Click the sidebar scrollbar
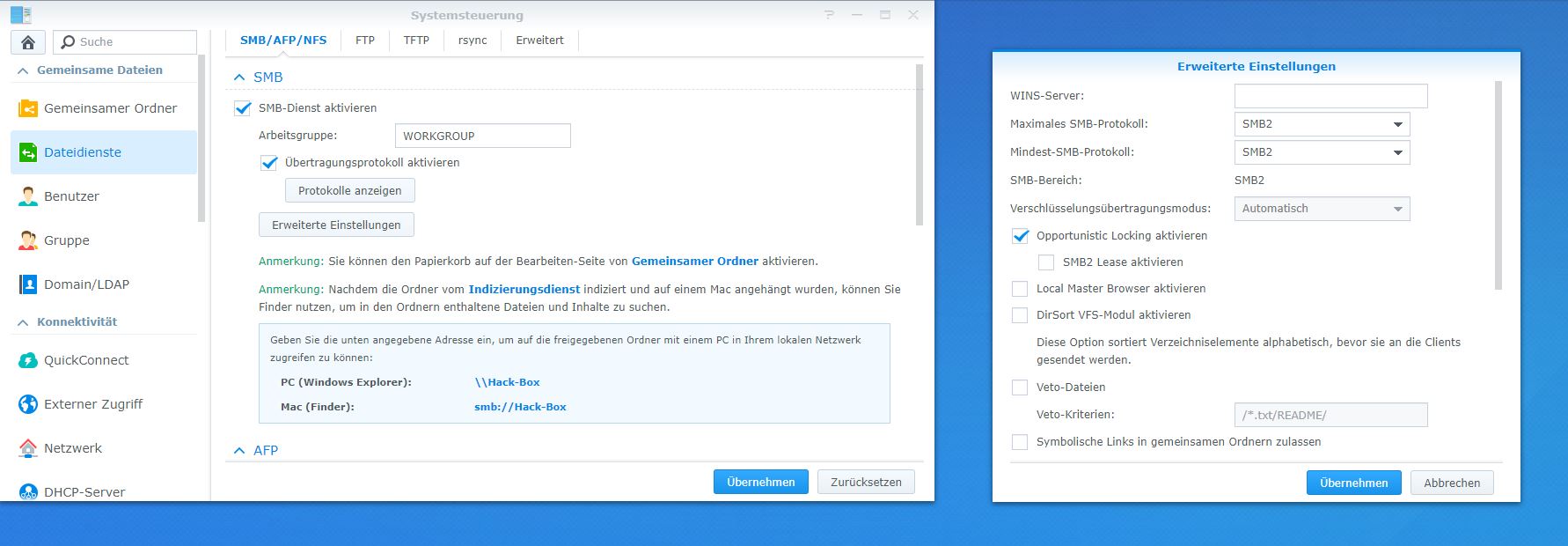The width and height of the screenshot is (1568, 546). [201, 138]
